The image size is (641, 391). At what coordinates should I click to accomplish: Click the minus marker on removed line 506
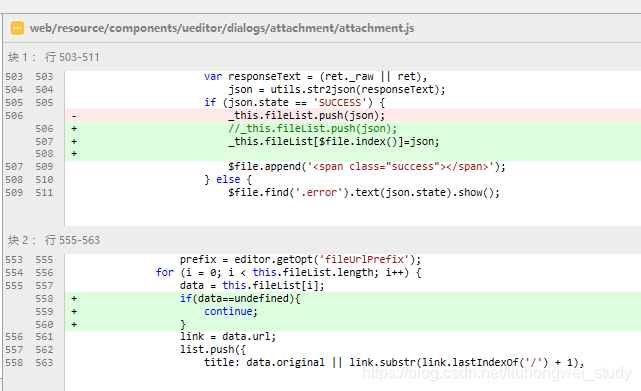[x=74, y=116]
